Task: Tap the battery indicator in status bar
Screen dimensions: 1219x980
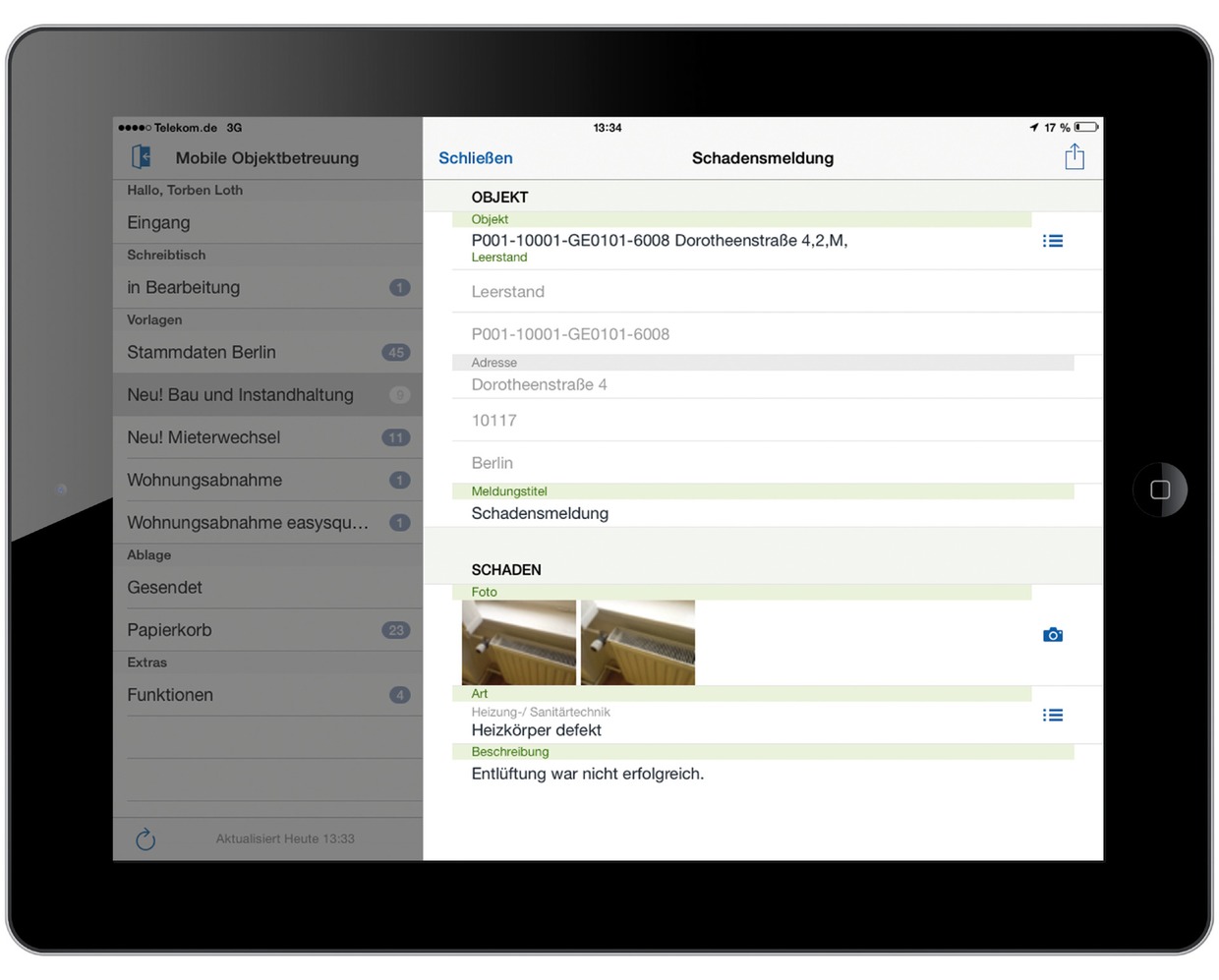Action: coord(1085,128)
